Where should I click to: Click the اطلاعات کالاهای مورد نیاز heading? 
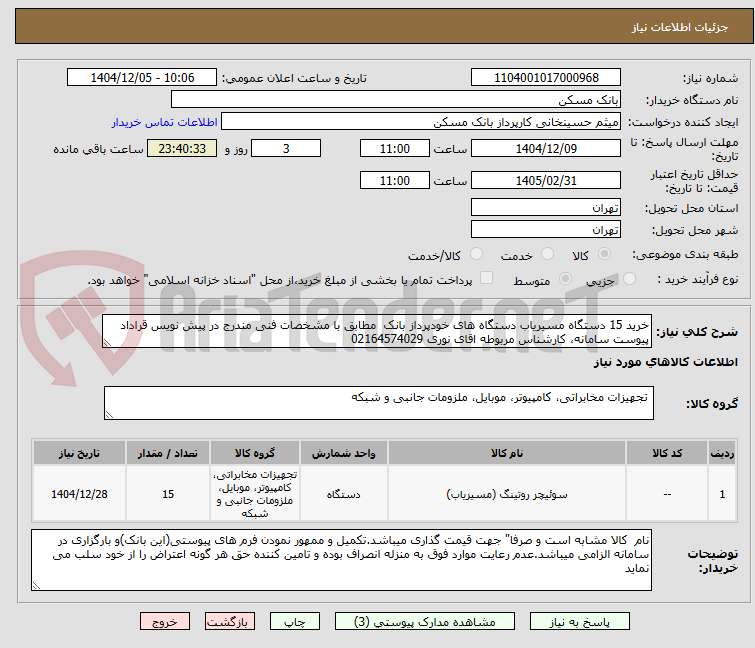tap(665, 362)
